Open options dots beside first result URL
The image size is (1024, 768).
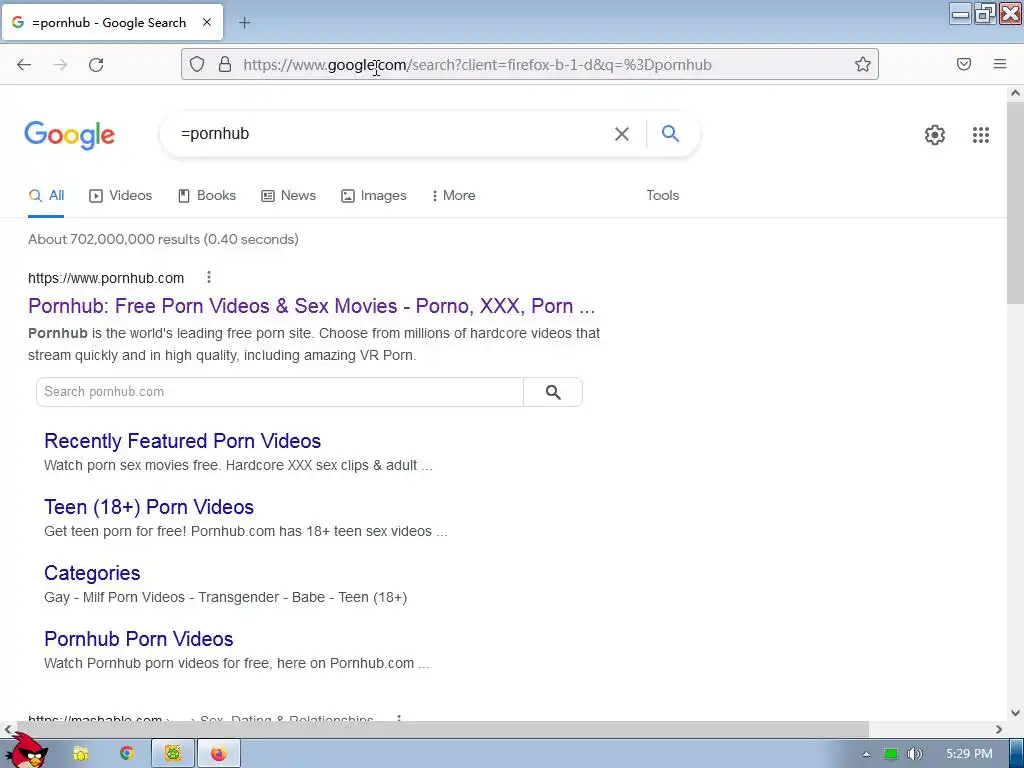(x=209, y=278)
